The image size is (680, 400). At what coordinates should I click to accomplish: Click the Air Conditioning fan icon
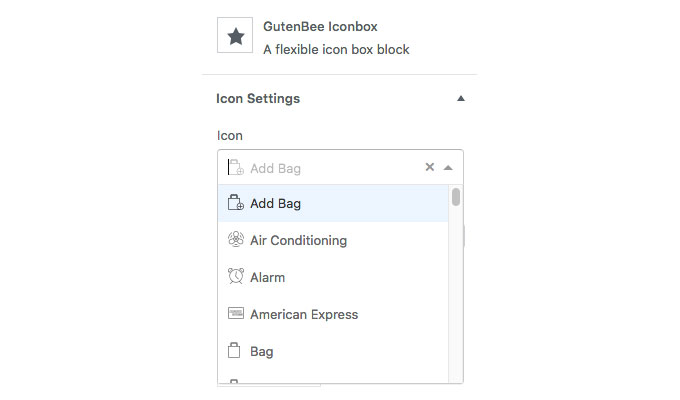(x=235, y=239)
